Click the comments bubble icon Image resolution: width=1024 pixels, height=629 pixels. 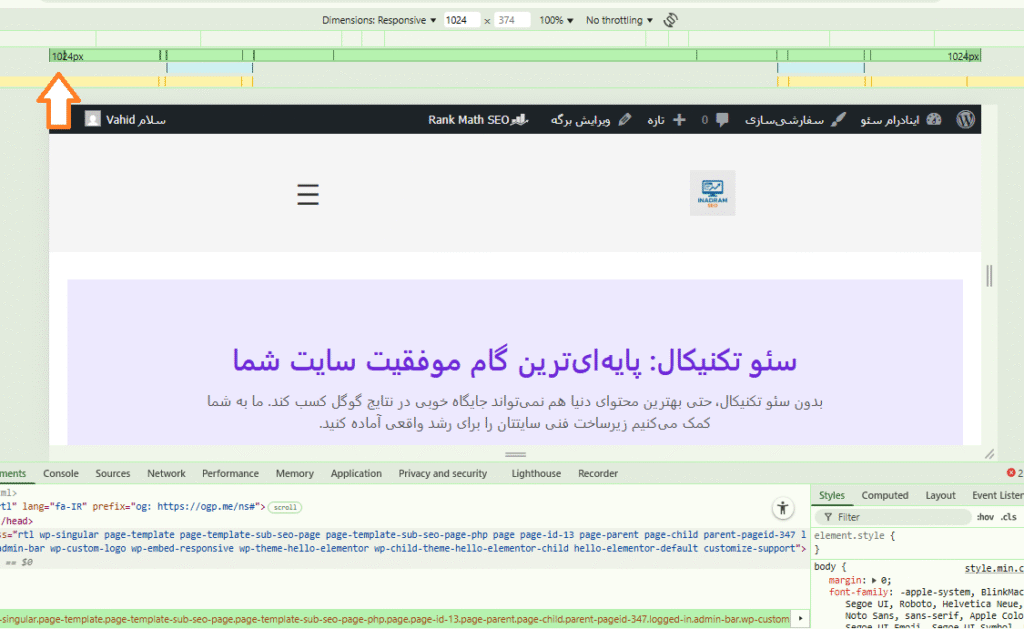click(x=722, y=120)
